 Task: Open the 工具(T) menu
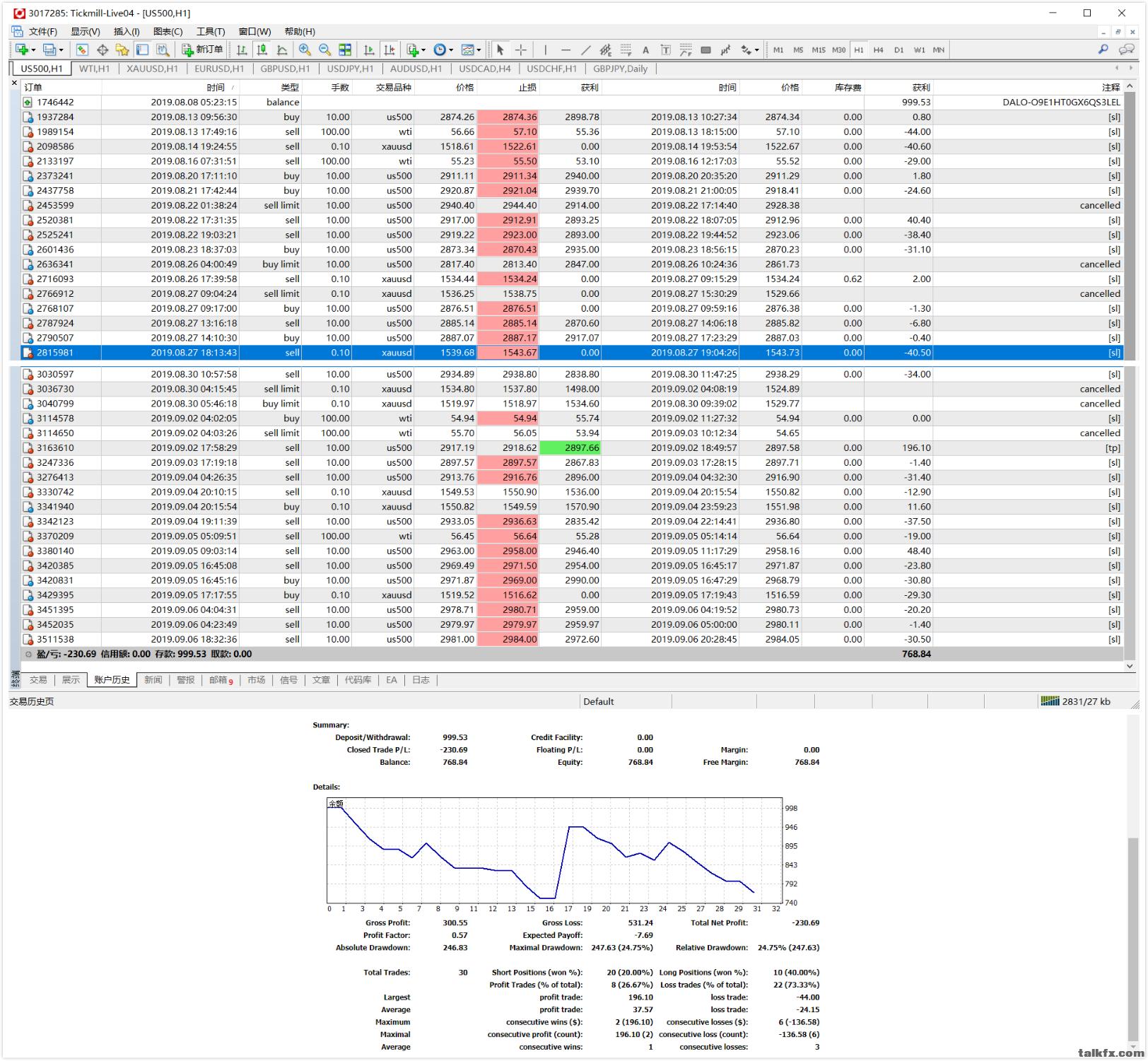210,31
